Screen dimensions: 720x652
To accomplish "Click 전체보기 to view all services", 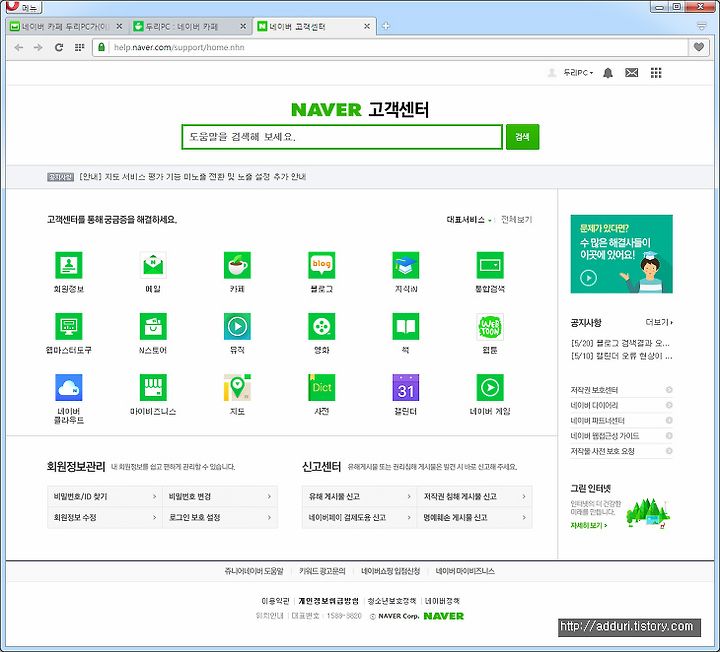I will click(517, 220).
